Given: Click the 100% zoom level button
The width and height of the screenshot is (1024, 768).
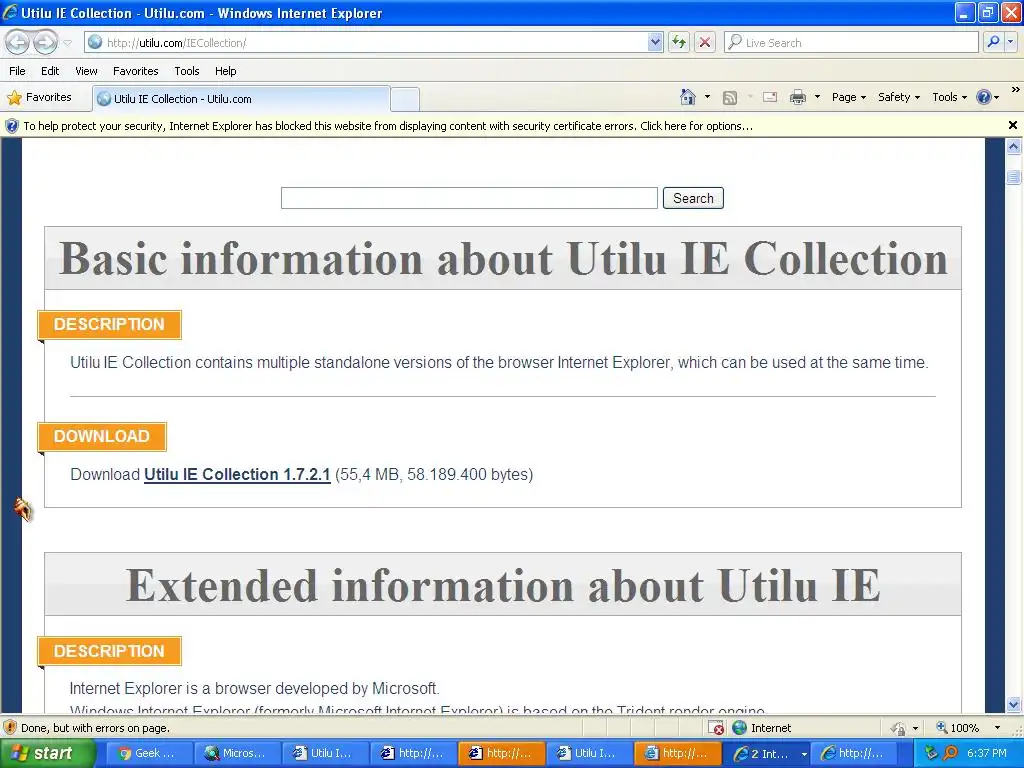Looking at the screenshot, I should [957, 728].
